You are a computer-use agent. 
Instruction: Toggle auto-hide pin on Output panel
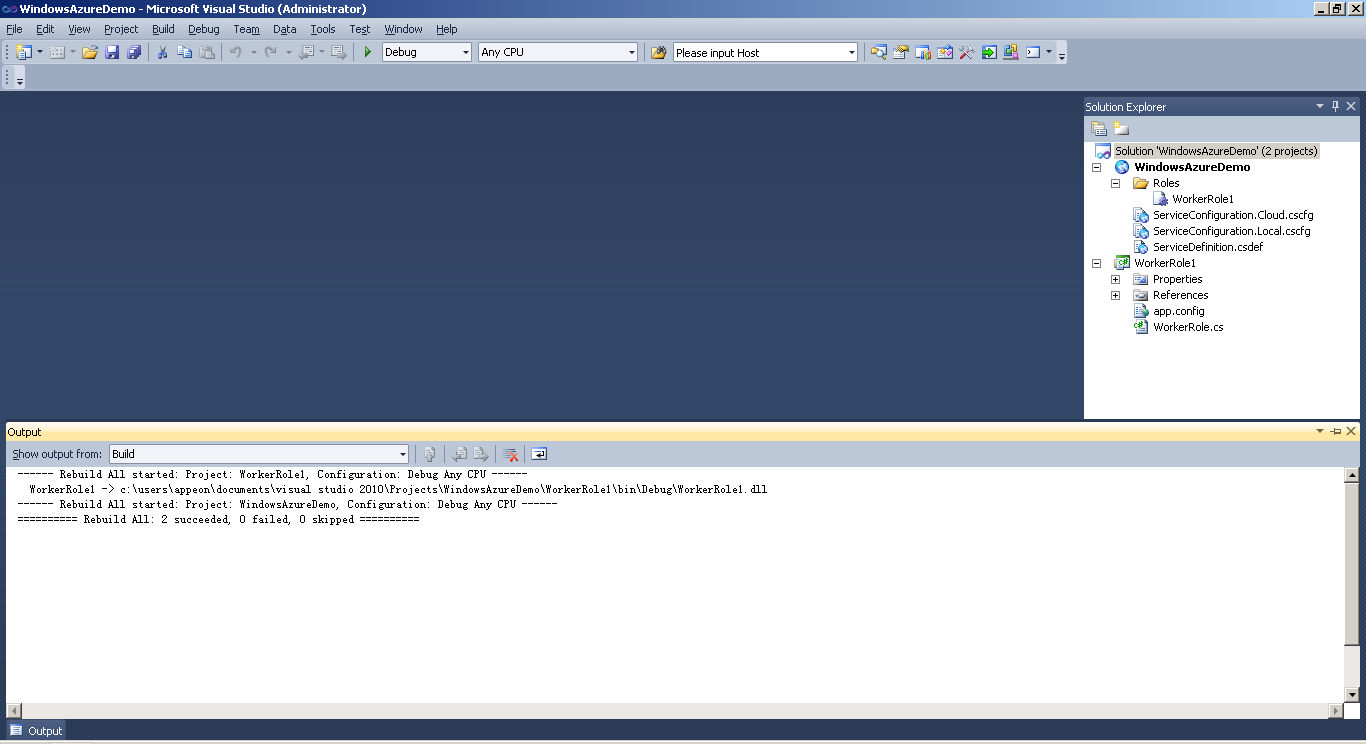point(1335,431)
